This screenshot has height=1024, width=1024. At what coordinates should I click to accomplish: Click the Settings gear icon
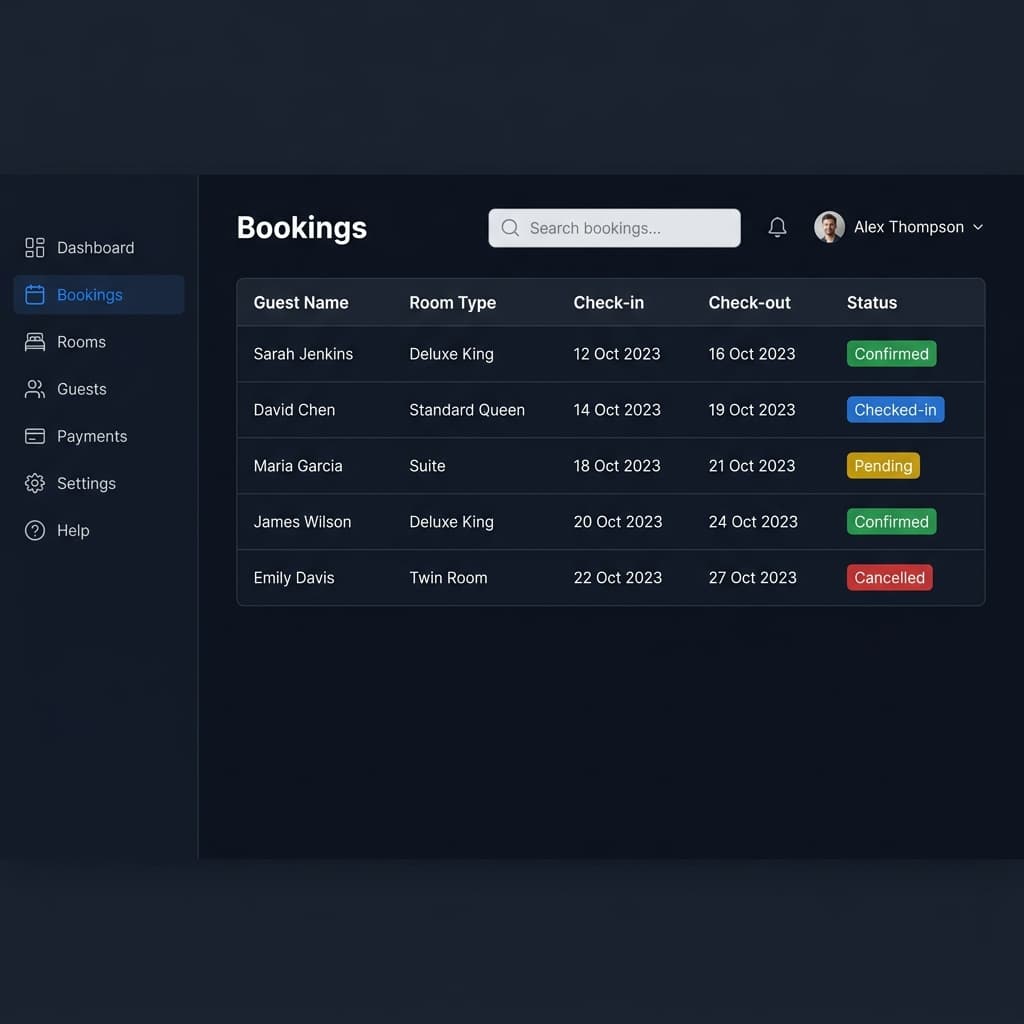click(35, 483)
